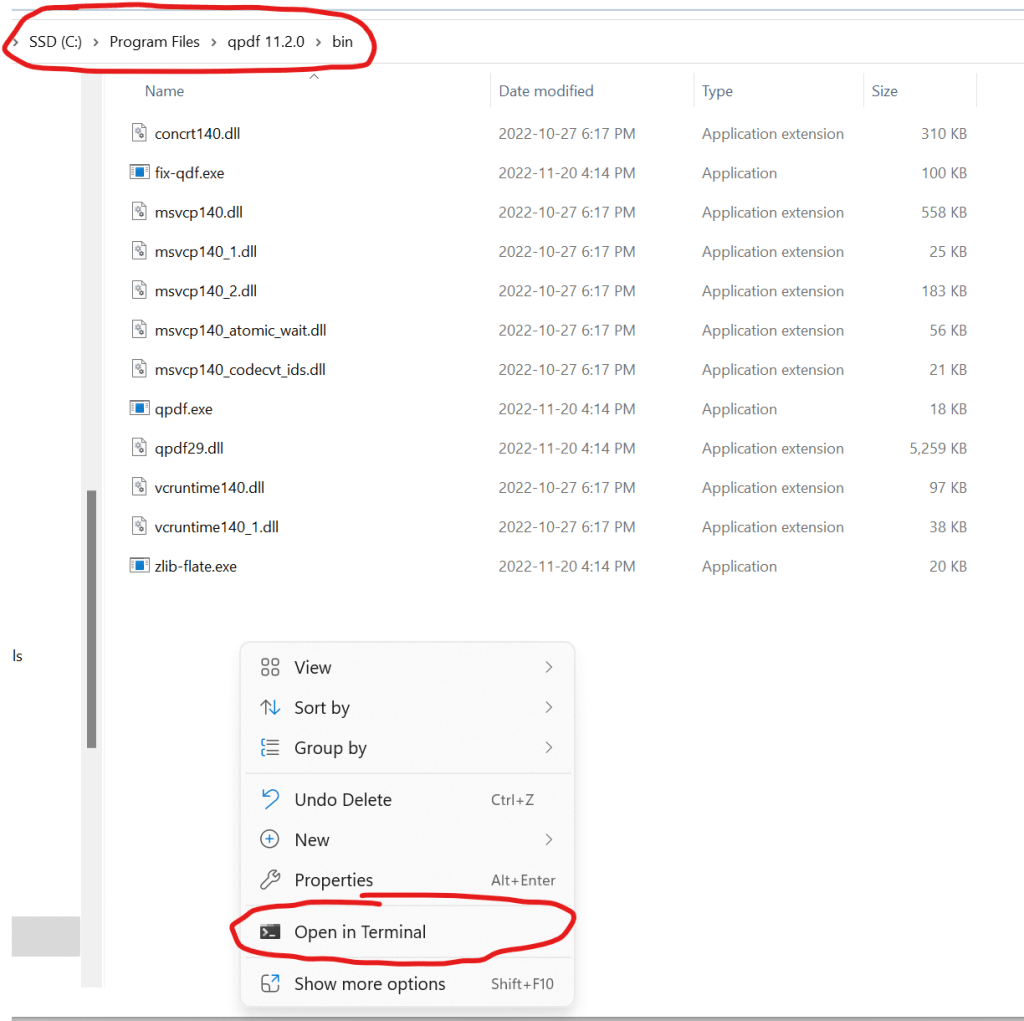
Task: Click the vcruntime140_1.dll file icon
Action: pyautogui.click(x=139, y=525)
